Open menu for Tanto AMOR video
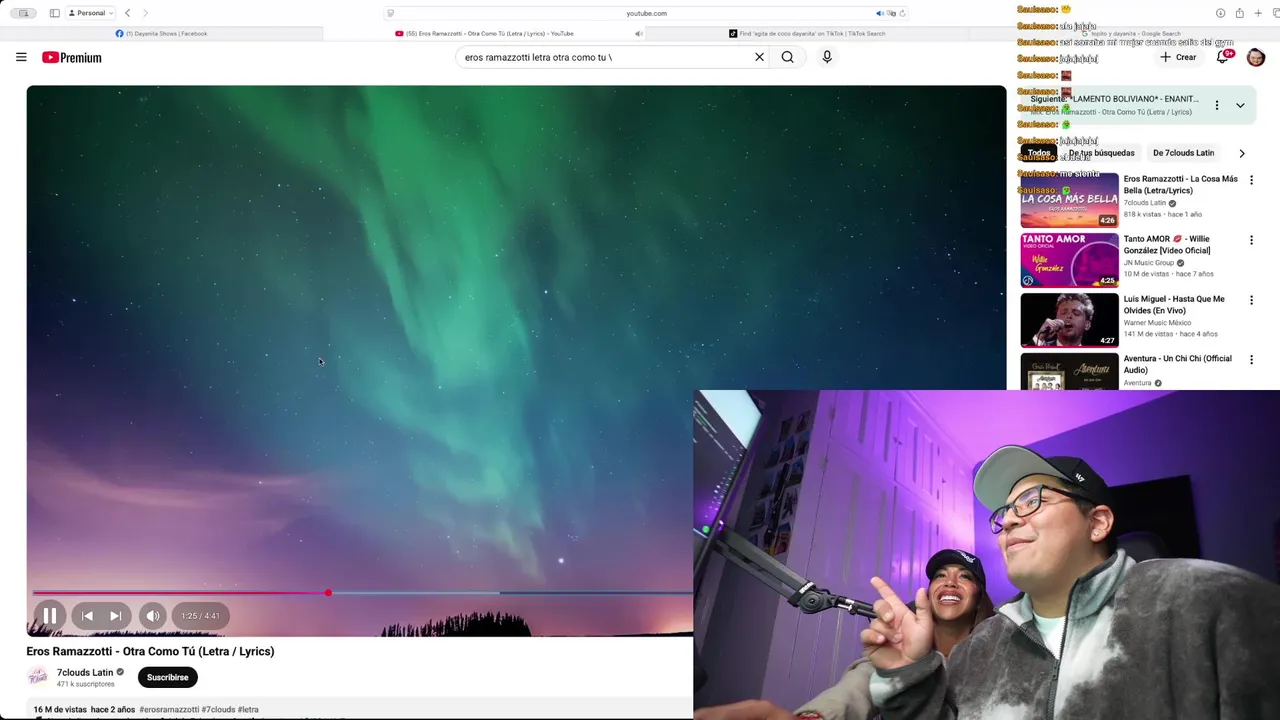 (x=1251, y=240)
